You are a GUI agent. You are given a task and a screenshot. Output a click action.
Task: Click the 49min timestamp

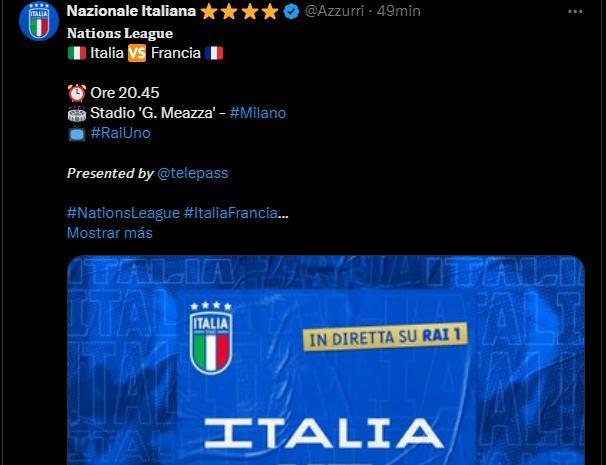(398, 11)
